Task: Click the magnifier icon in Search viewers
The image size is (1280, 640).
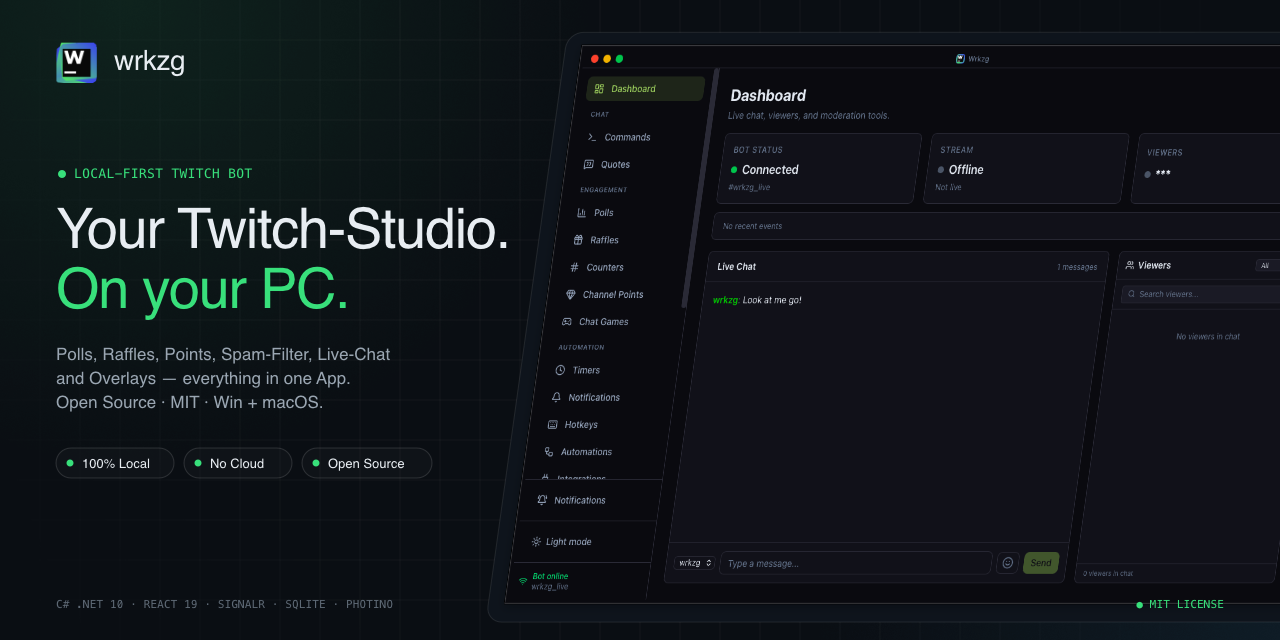Action: pos(1131,294)
